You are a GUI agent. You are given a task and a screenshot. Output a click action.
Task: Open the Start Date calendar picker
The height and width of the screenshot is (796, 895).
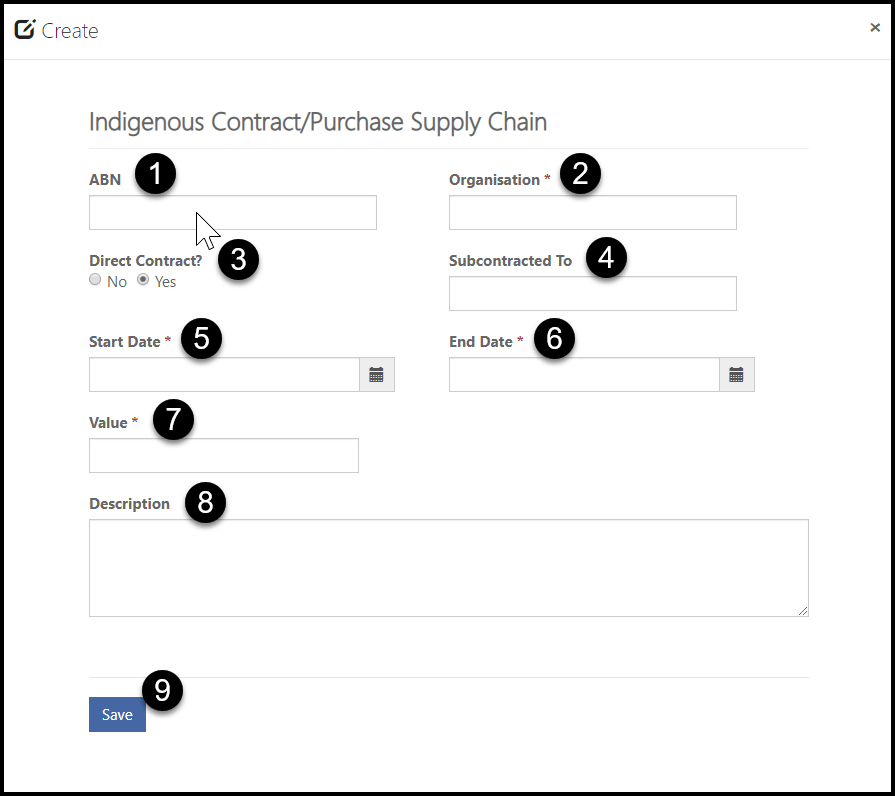377,375
